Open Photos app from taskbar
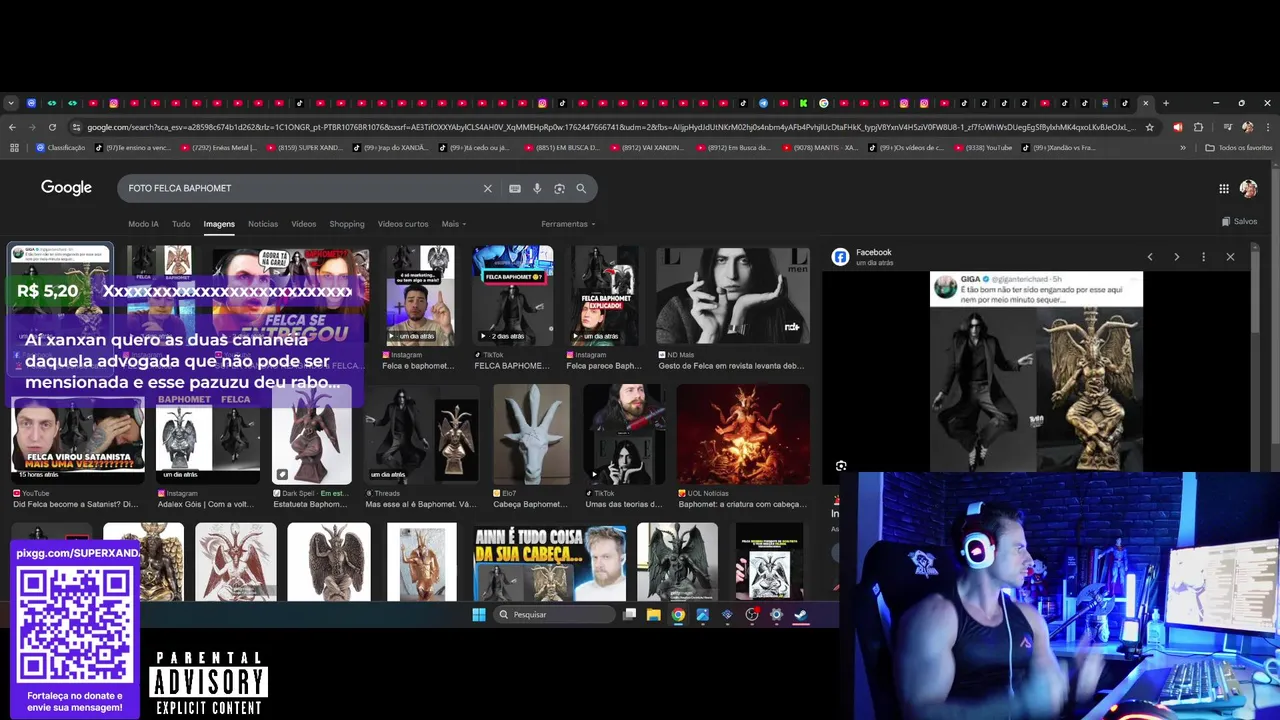The width and height of the screenshot is (1280, 720). 703,615
